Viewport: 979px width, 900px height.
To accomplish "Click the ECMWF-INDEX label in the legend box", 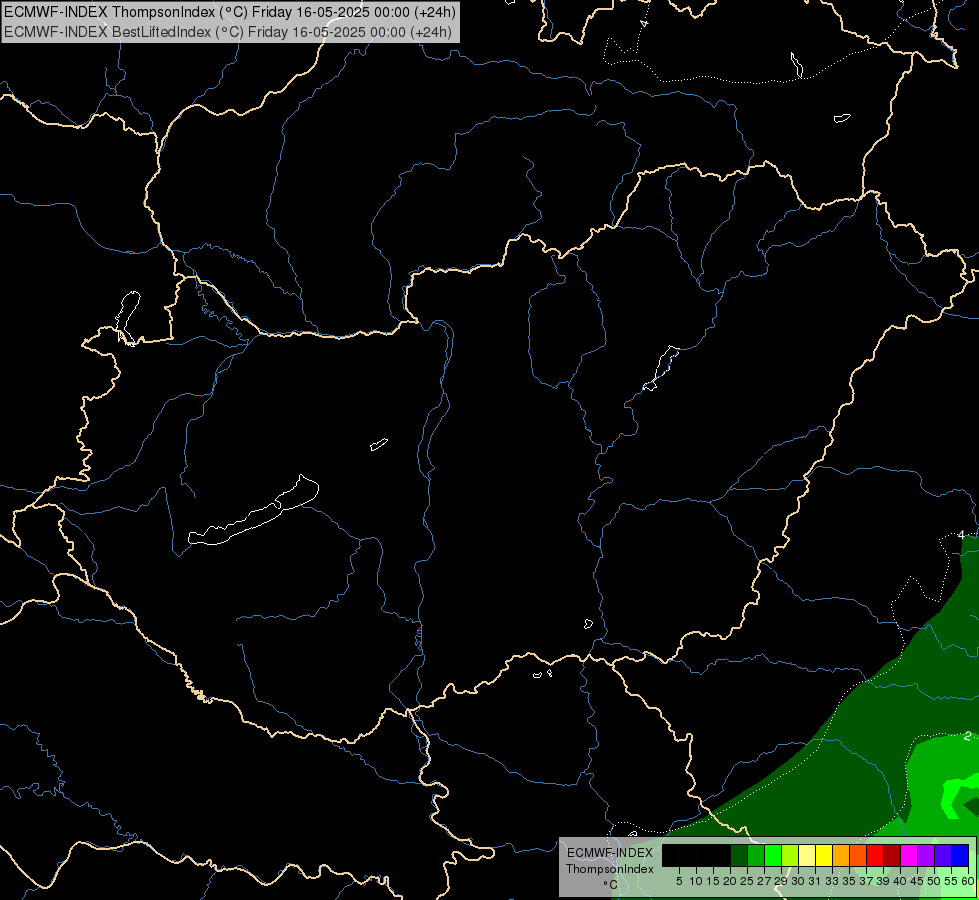I will [610, 853].
